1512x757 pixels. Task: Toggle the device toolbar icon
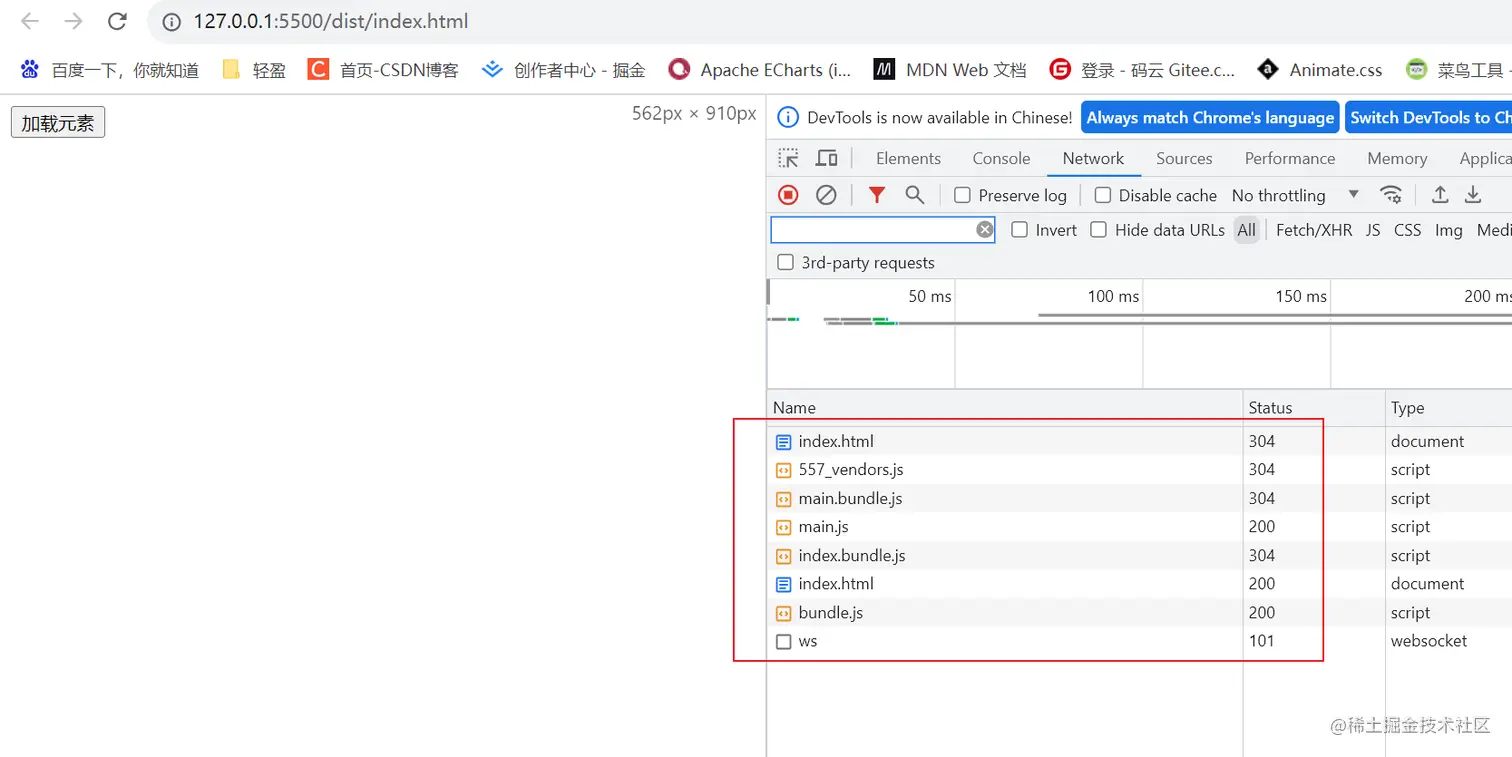(826, 158)
